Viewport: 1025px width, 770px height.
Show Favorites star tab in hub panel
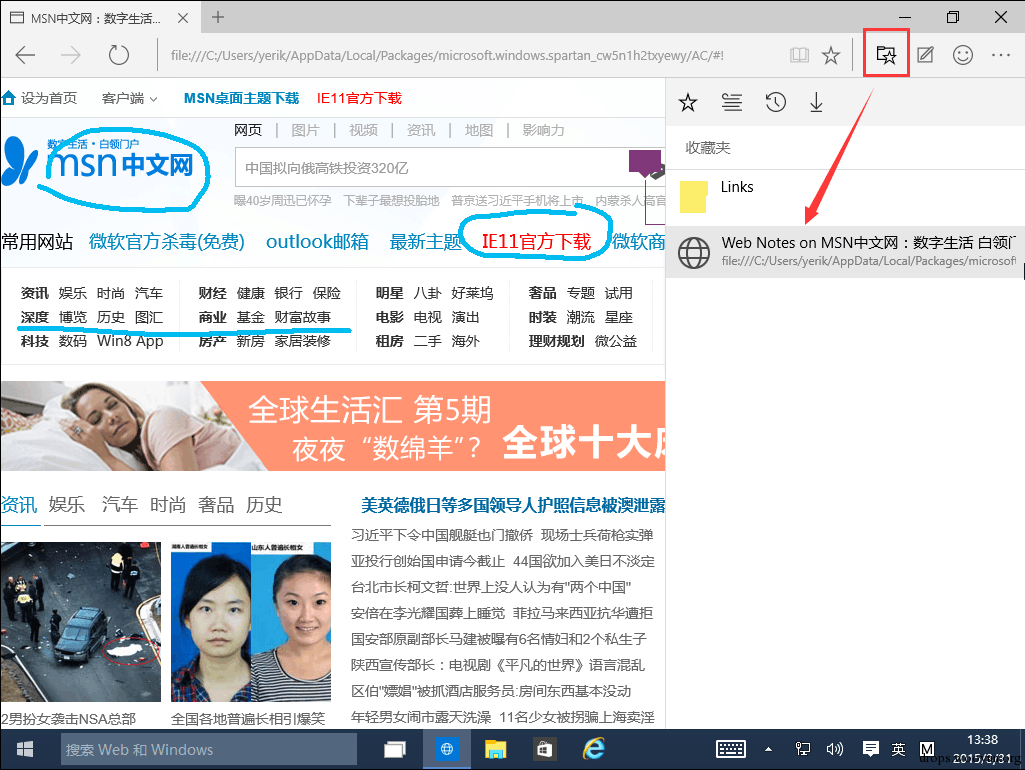[688, 103]
